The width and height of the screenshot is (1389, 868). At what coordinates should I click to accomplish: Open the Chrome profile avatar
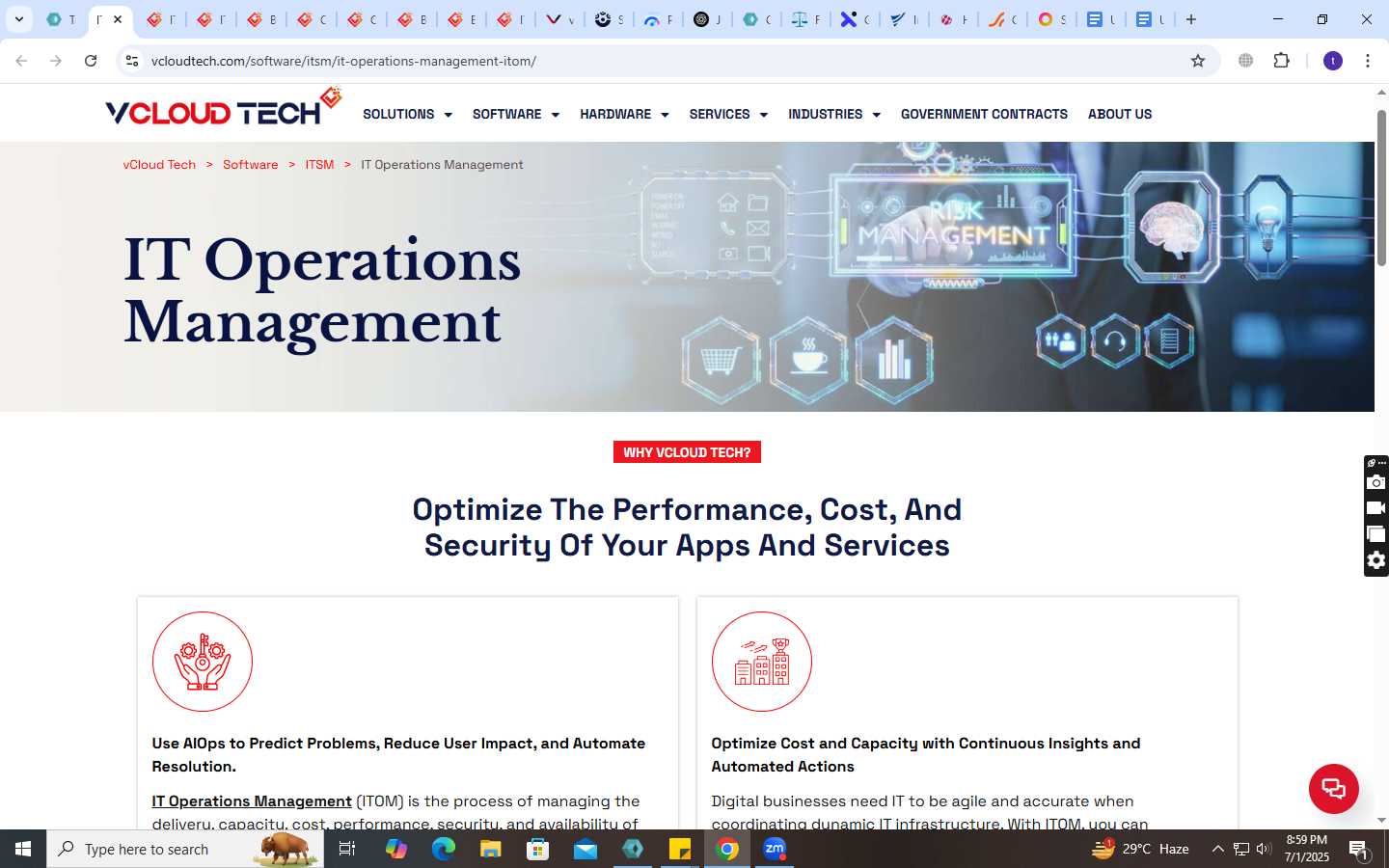1333,61
